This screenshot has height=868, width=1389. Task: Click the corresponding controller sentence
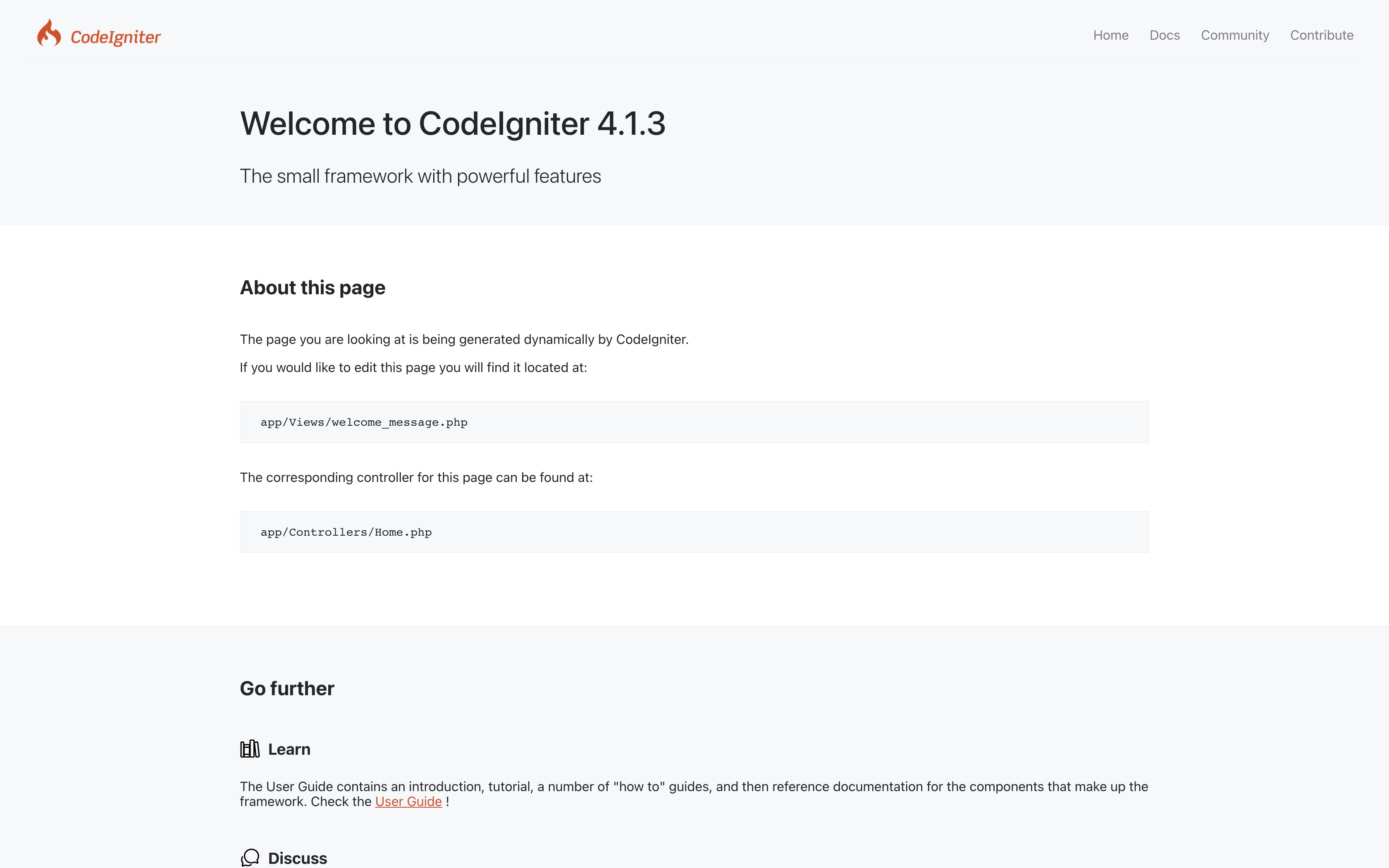coord(416,478)
